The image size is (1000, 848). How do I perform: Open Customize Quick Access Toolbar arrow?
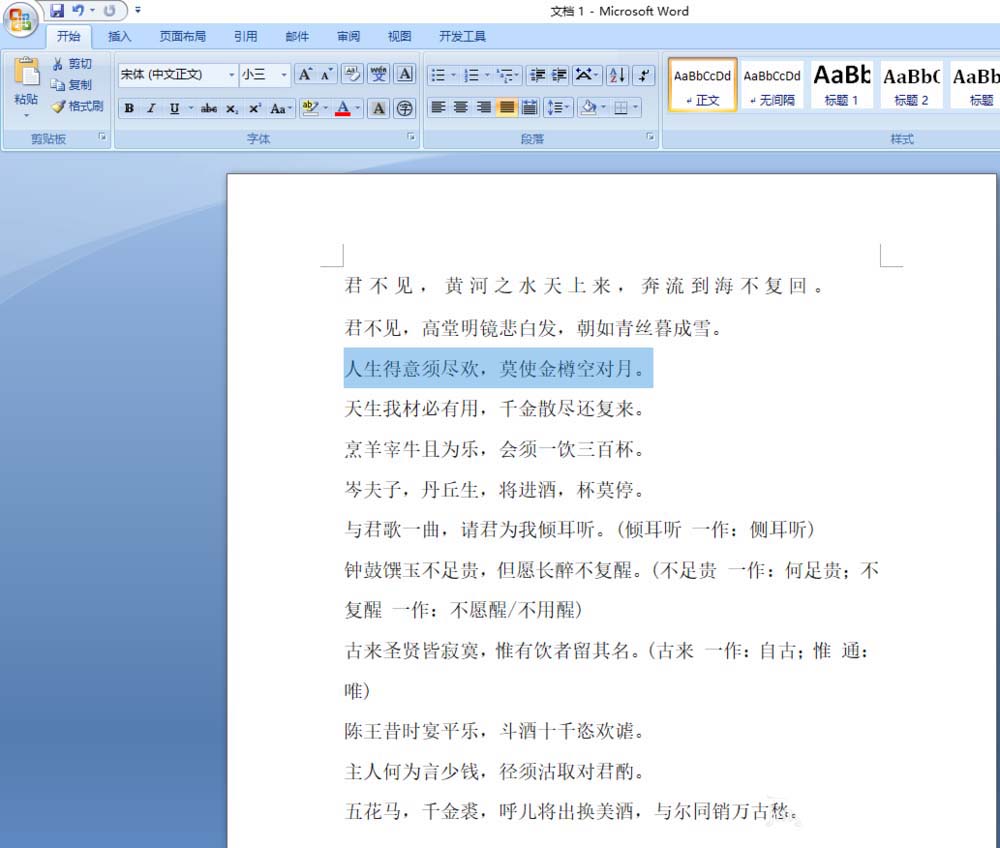(x=138, y=10)
